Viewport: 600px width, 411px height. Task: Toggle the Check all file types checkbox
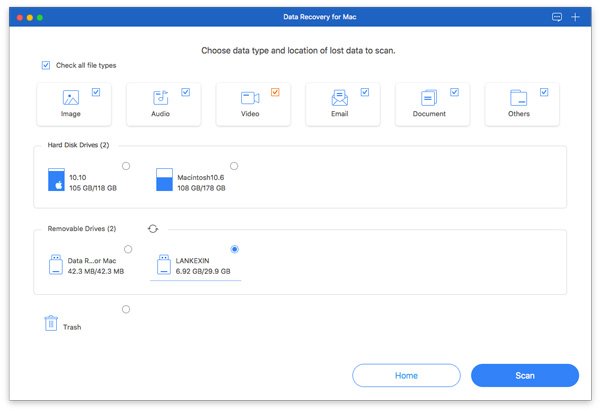point(46,65)
